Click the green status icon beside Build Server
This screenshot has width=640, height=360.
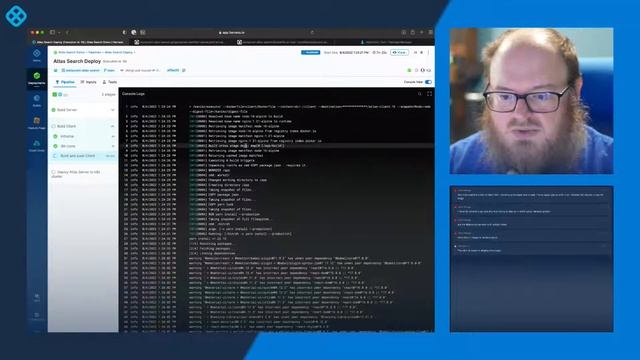coord(53,110)
